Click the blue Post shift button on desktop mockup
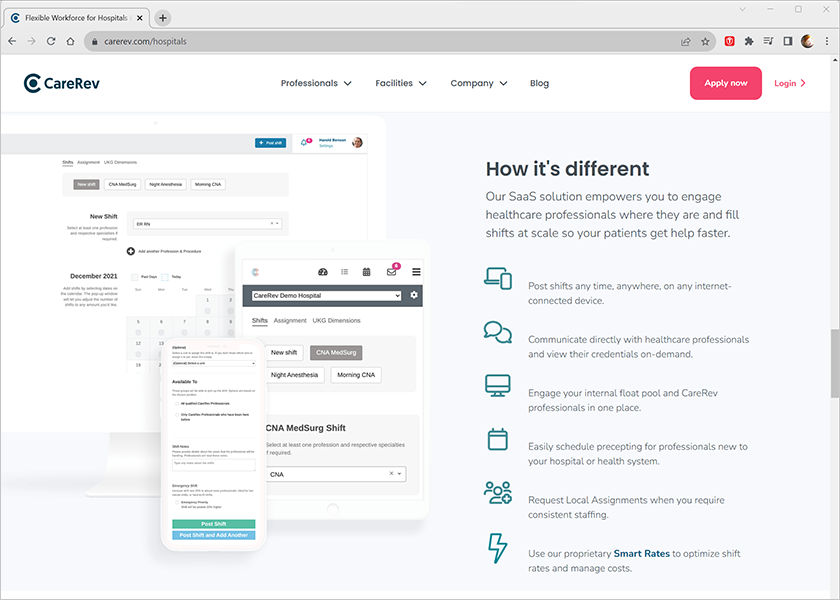The image size is (840, 600). click(x=271, y=142)
